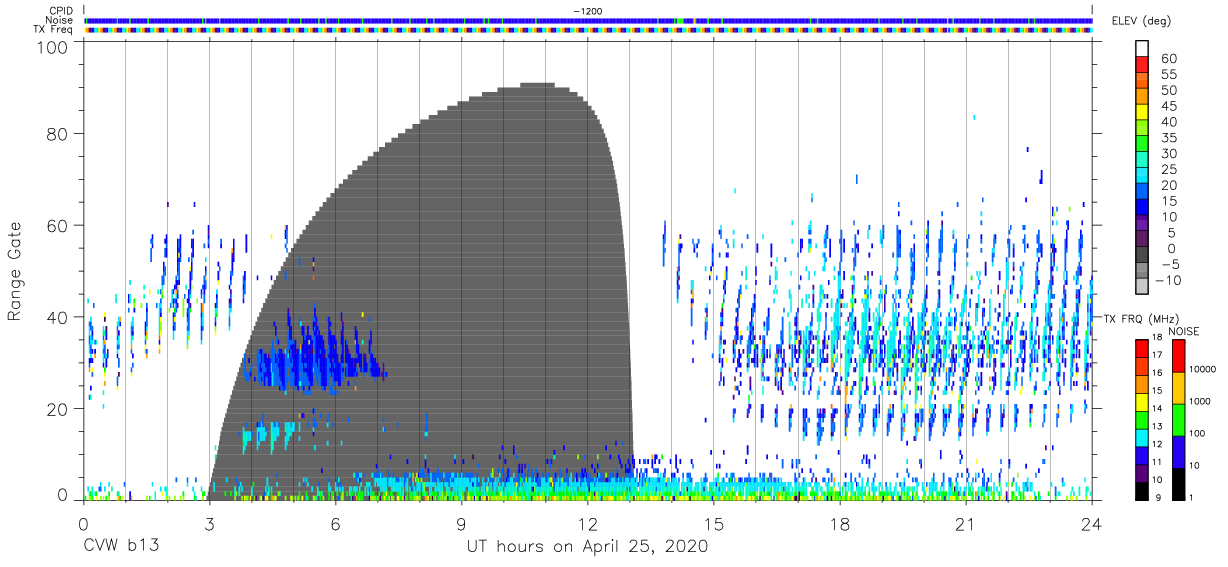Click the x-axis hour label 12
This screenshot has height=567, width=1228.
(588, 525)
